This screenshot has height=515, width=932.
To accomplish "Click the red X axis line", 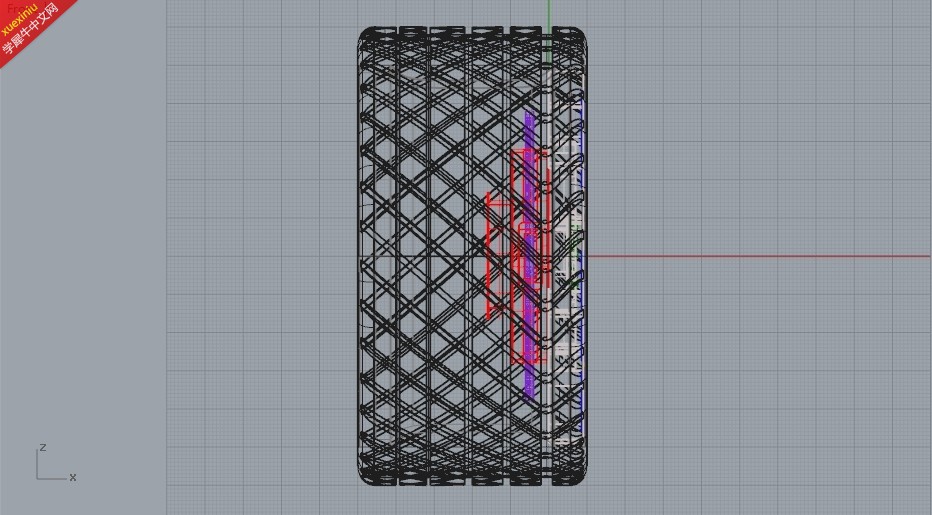I will [x=758, y=256].
